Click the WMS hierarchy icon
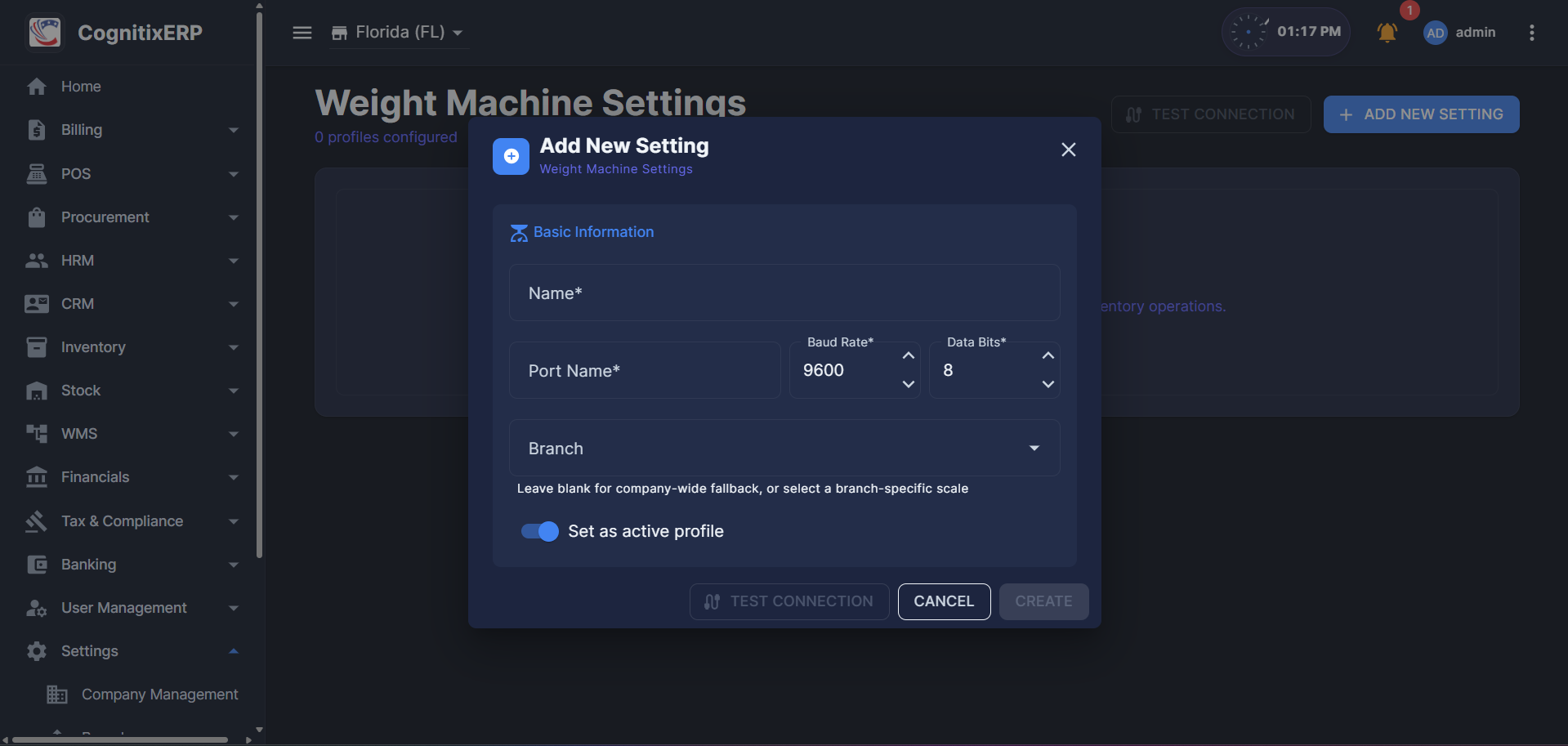The height and width of the screenshot is (746, 1568). pyautogui.click(x=37, y=434)
